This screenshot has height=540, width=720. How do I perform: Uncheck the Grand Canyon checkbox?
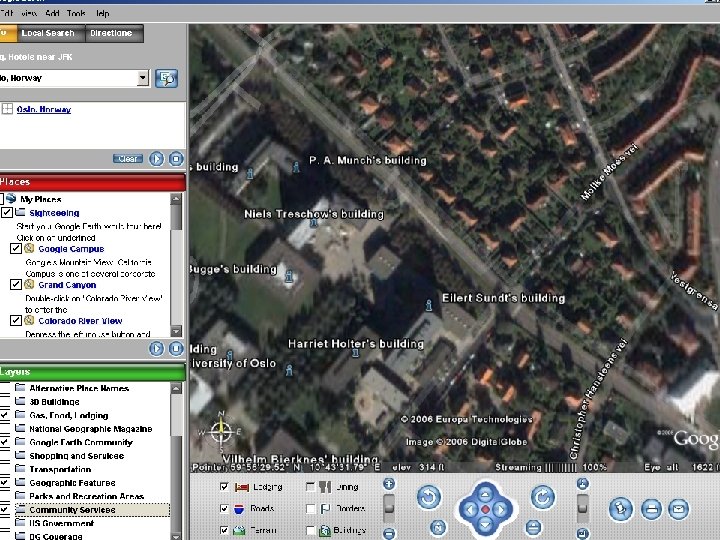click(x=16, y=284)
